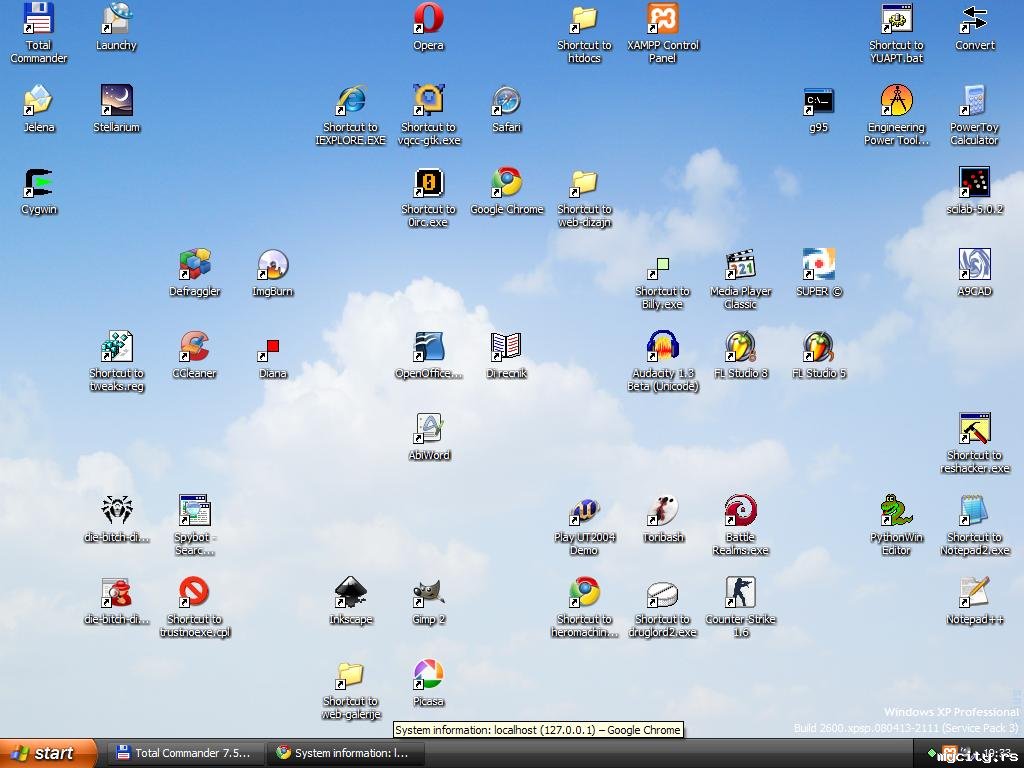
Task: Select the Google Chrome desktop icon
Action: pos(506,183)
